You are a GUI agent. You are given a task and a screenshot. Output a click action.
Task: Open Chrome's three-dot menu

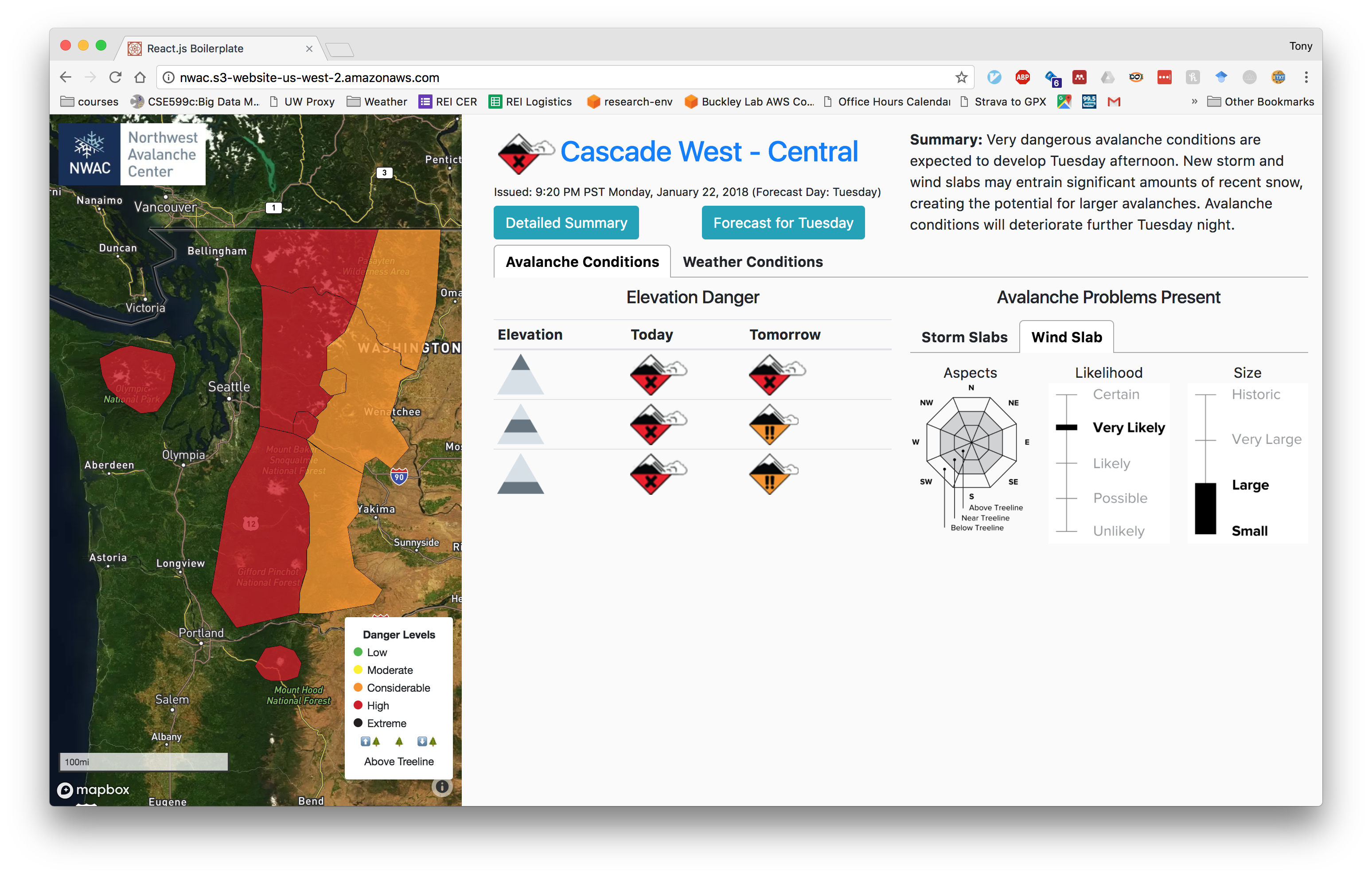pyautogui.click(x=1306, y=77)
